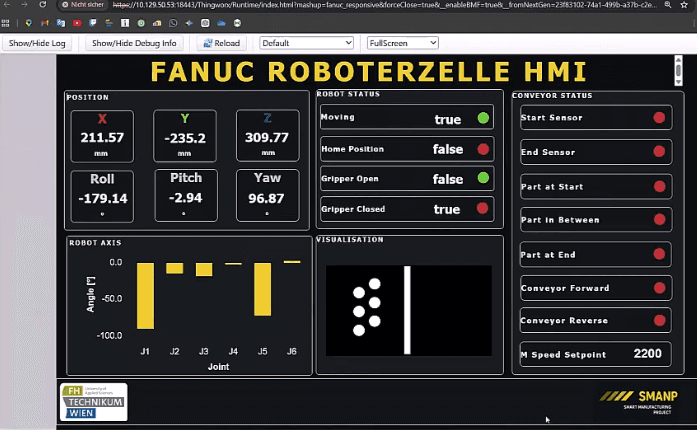Screen dimensions: 697x430
Task: Click the 'true' value in Moving row
Action: click(448, 119)
